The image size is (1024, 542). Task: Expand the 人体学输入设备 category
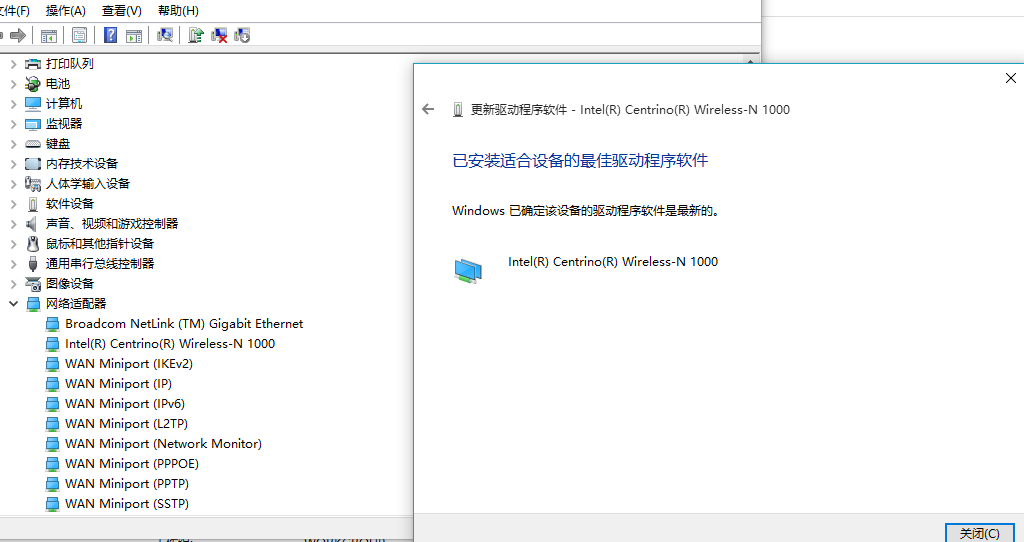point(13,184)
